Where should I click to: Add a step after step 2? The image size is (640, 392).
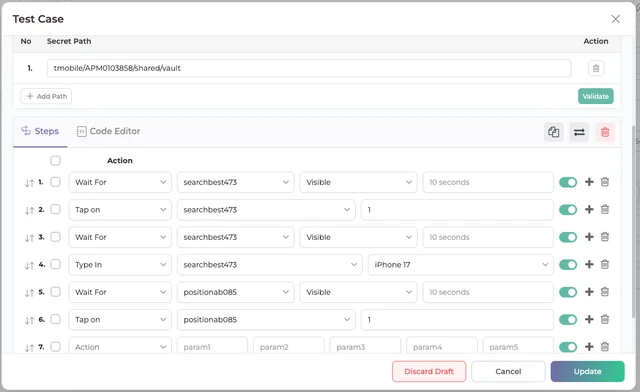(x=589, y=209)
